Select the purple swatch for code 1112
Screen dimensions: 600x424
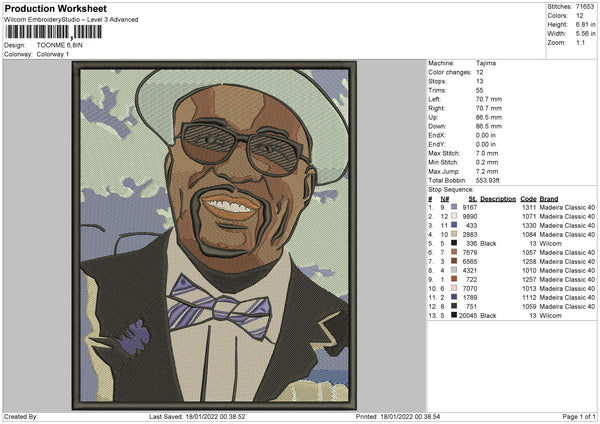454,297
